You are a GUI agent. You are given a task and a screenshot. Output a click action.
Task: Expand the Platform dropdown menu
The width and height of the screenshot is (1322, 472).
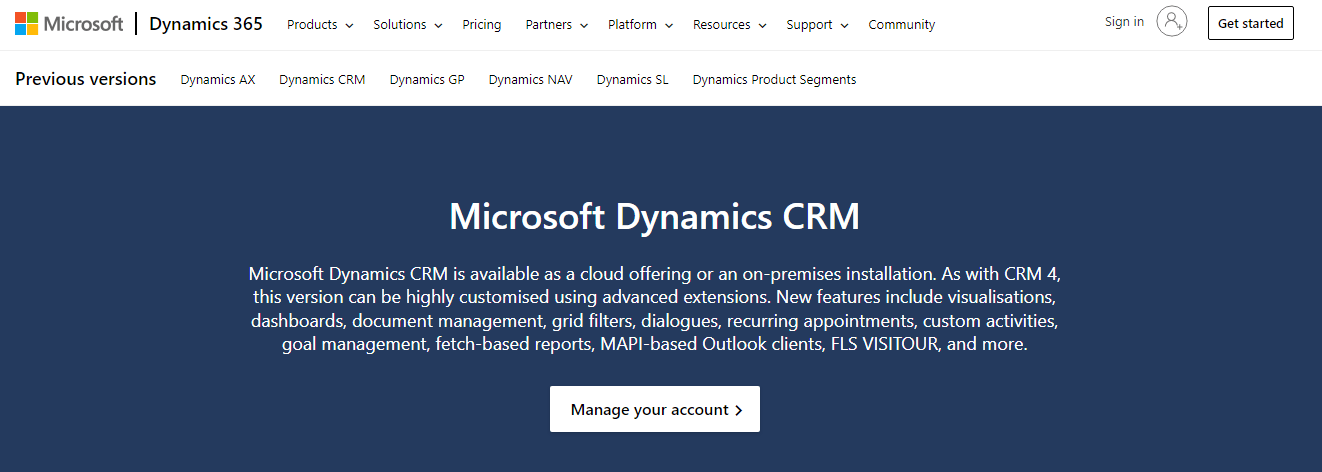point(640,25)
